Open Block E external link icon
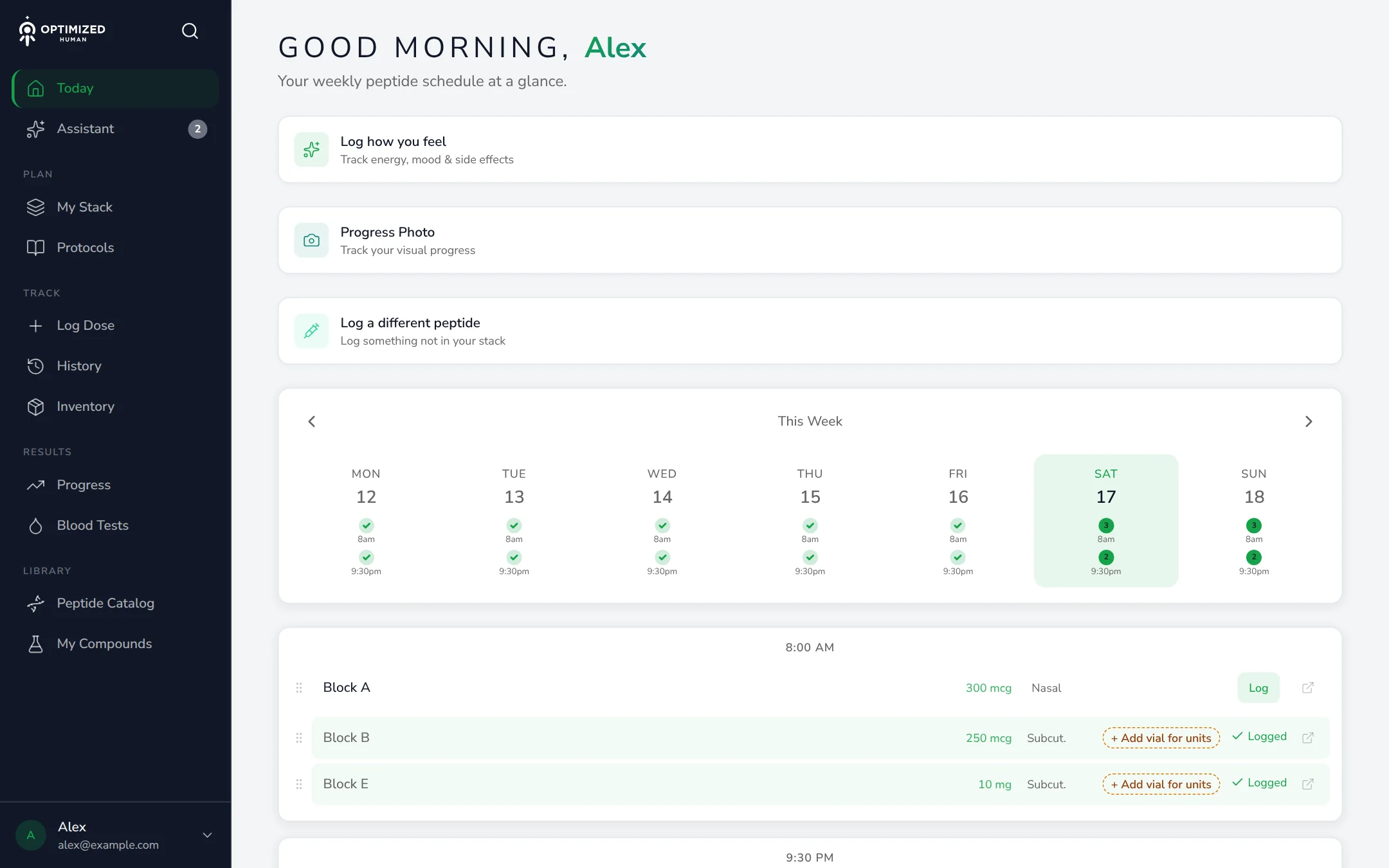Viewport: 1389px width, 868px height. pyautogui.click(x=1308, y=784)
